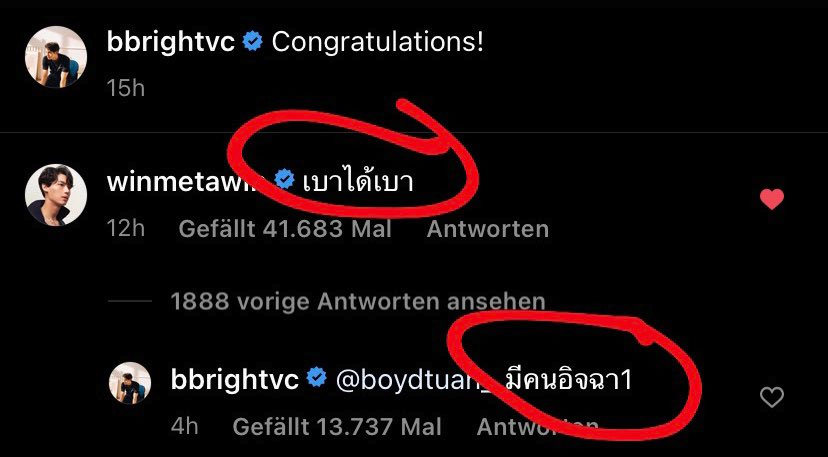Open bbrightvc username on Congratulations comment
This screenshot has height=457, width=828.
coord(171,42)
